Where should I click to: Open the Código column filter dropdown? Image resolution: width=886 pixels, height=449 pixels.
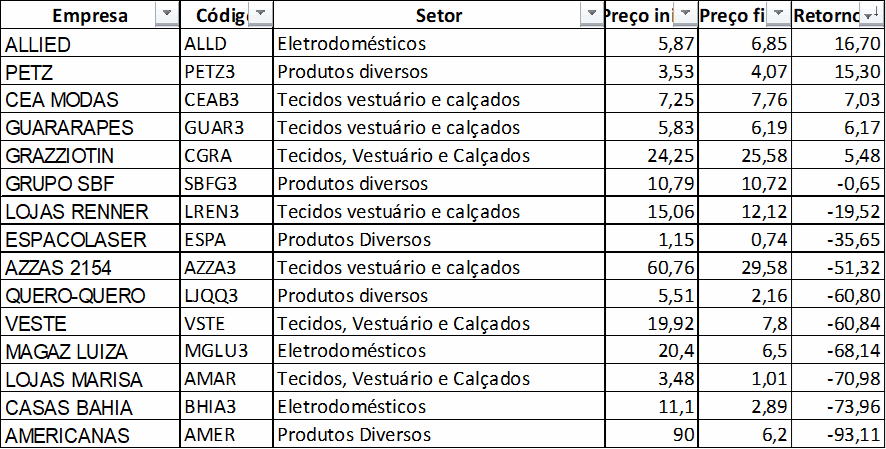(x=259, y=15)
